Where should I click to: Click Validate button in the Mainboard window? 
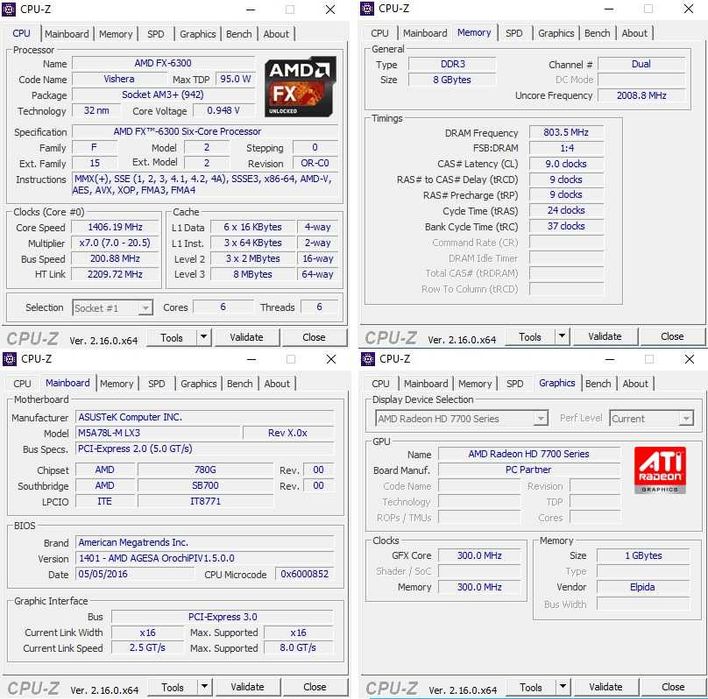point(247,687)
